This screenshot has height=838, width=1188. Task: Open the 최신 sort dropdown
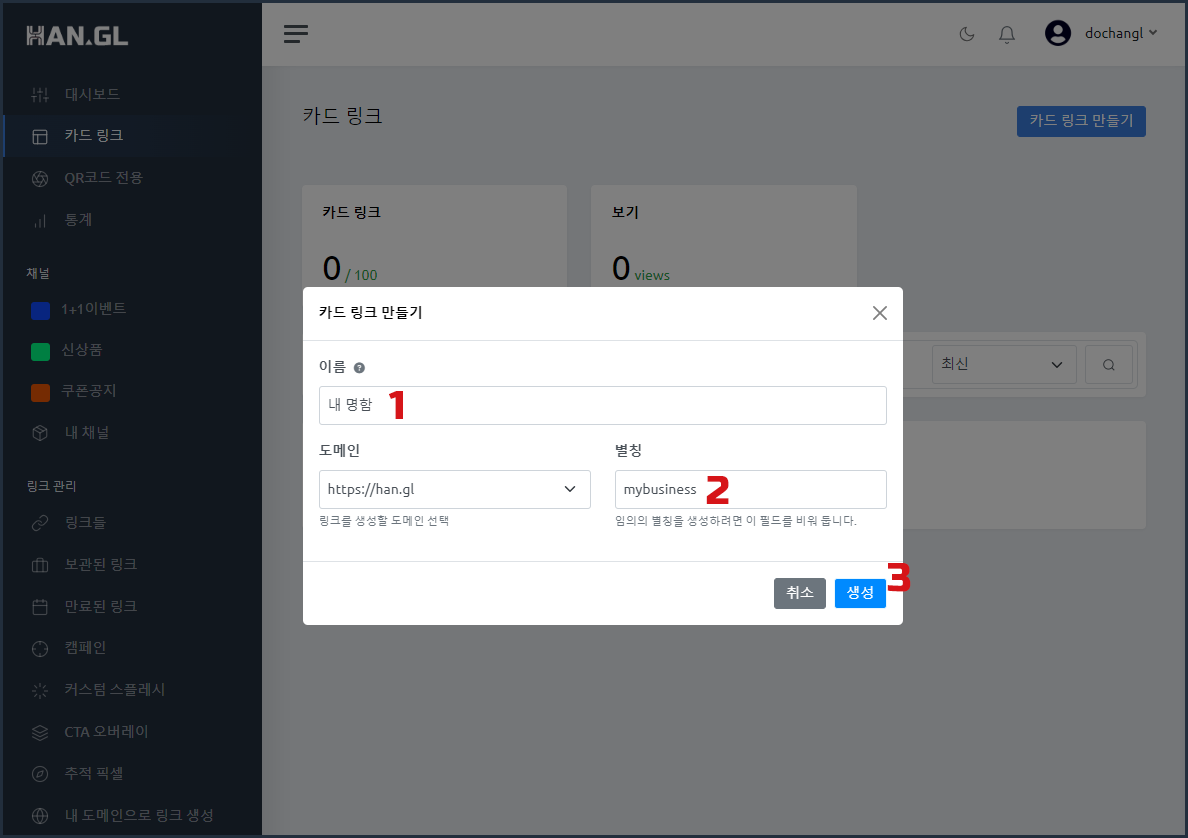(1003, 364)
